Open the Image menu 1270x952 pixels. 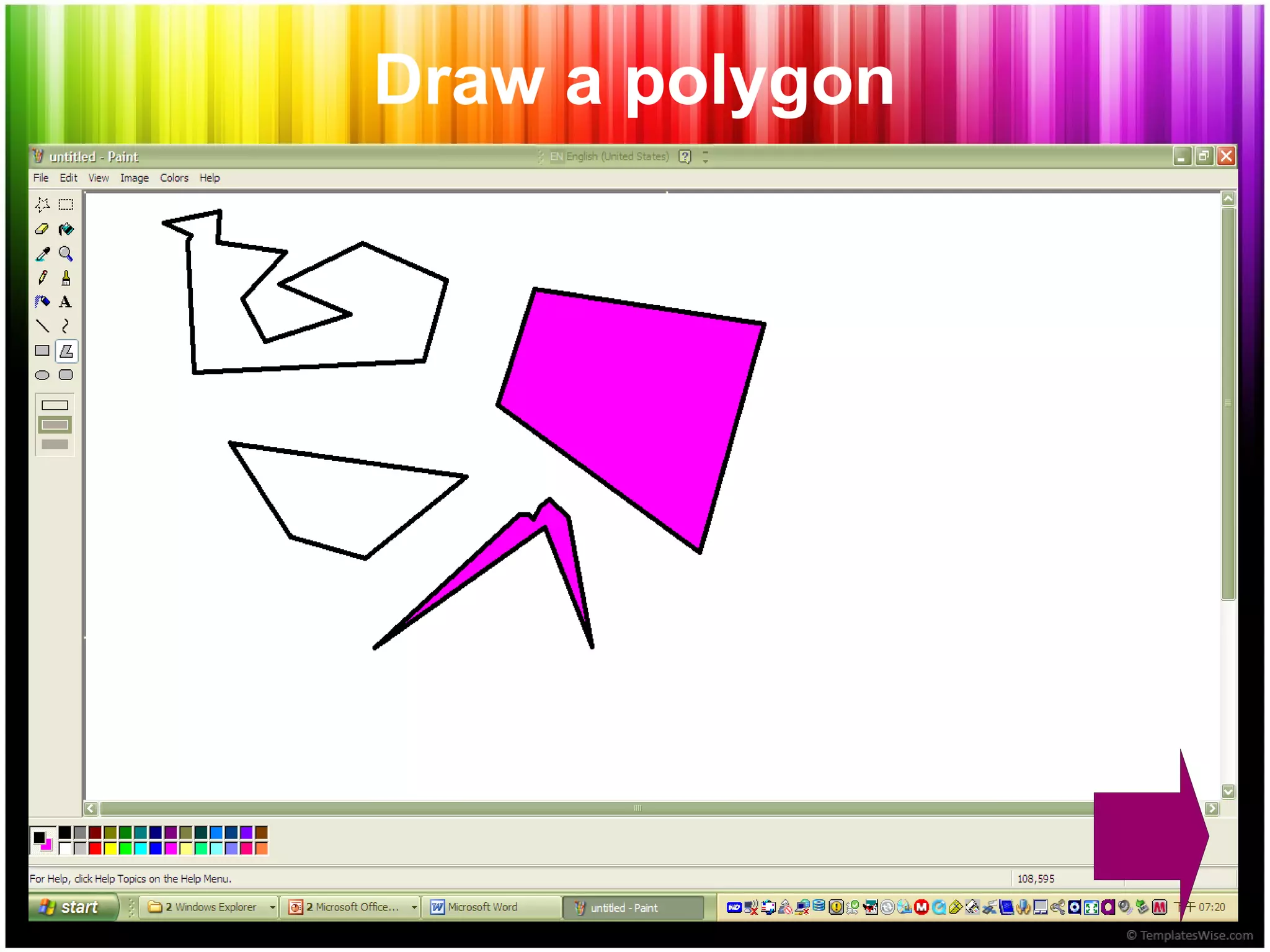point(134,178)
